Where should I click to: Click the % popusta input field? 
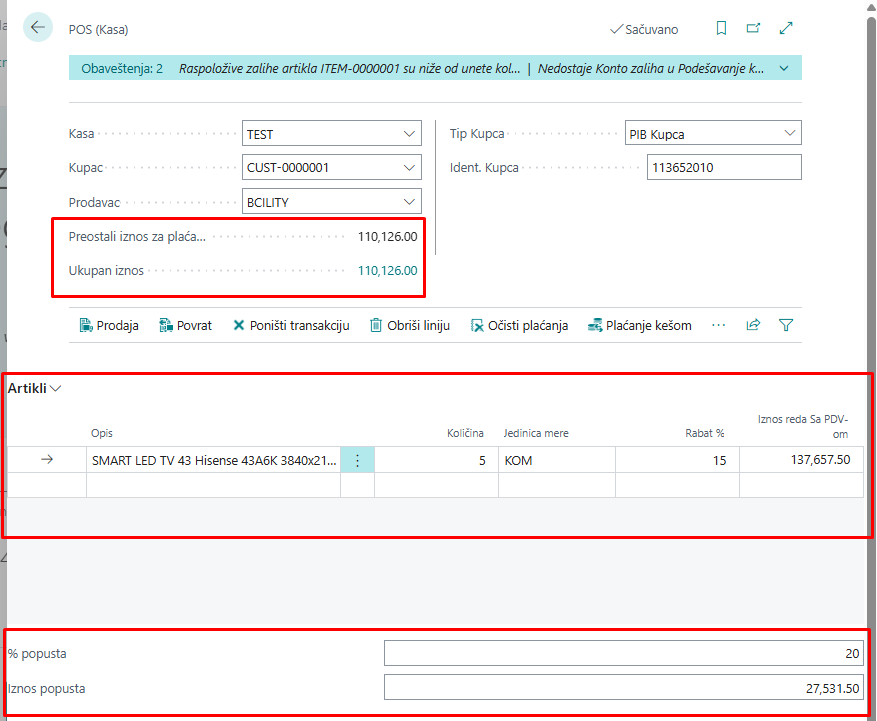[x=623, y=653]
